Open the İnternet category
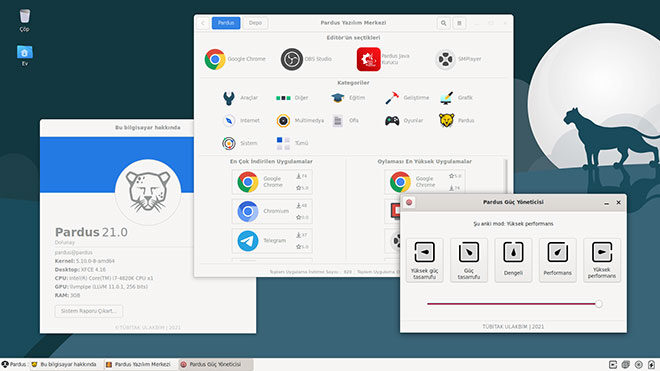660x371 pixels. coord(241,120)
